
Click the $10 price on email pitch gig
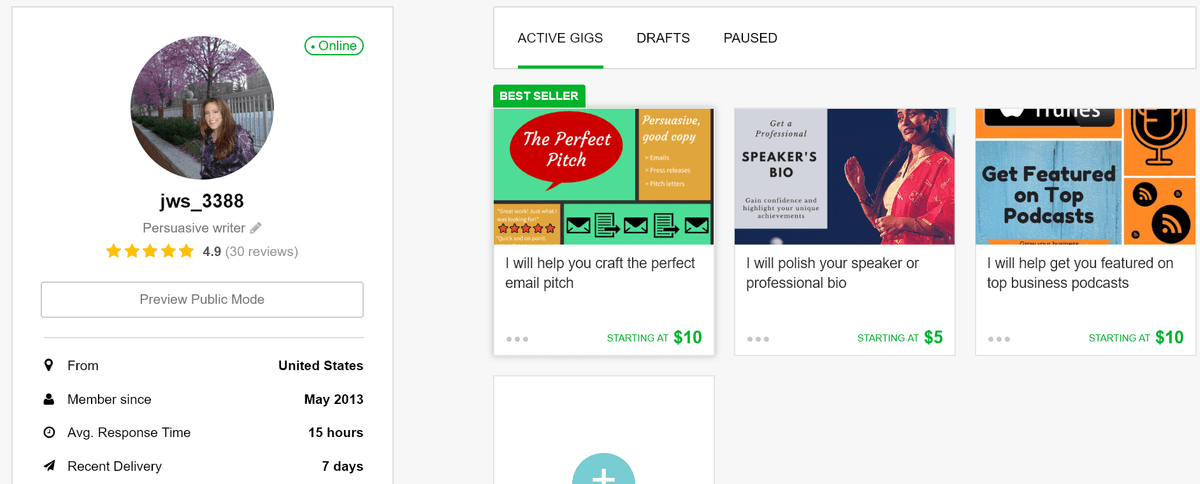688,337
